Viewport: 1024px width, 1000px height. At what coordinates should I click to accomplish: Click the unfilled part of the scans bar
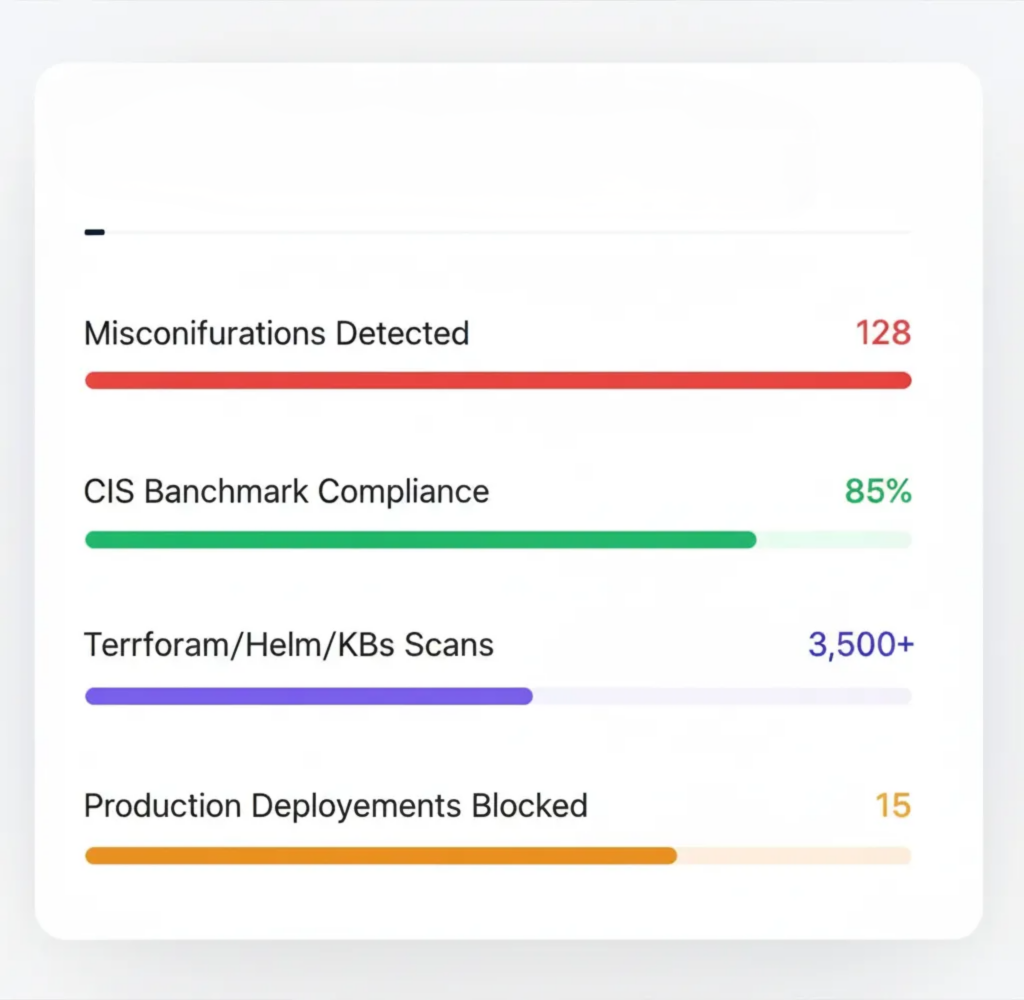pyautogui.click(x=720, y=696)
